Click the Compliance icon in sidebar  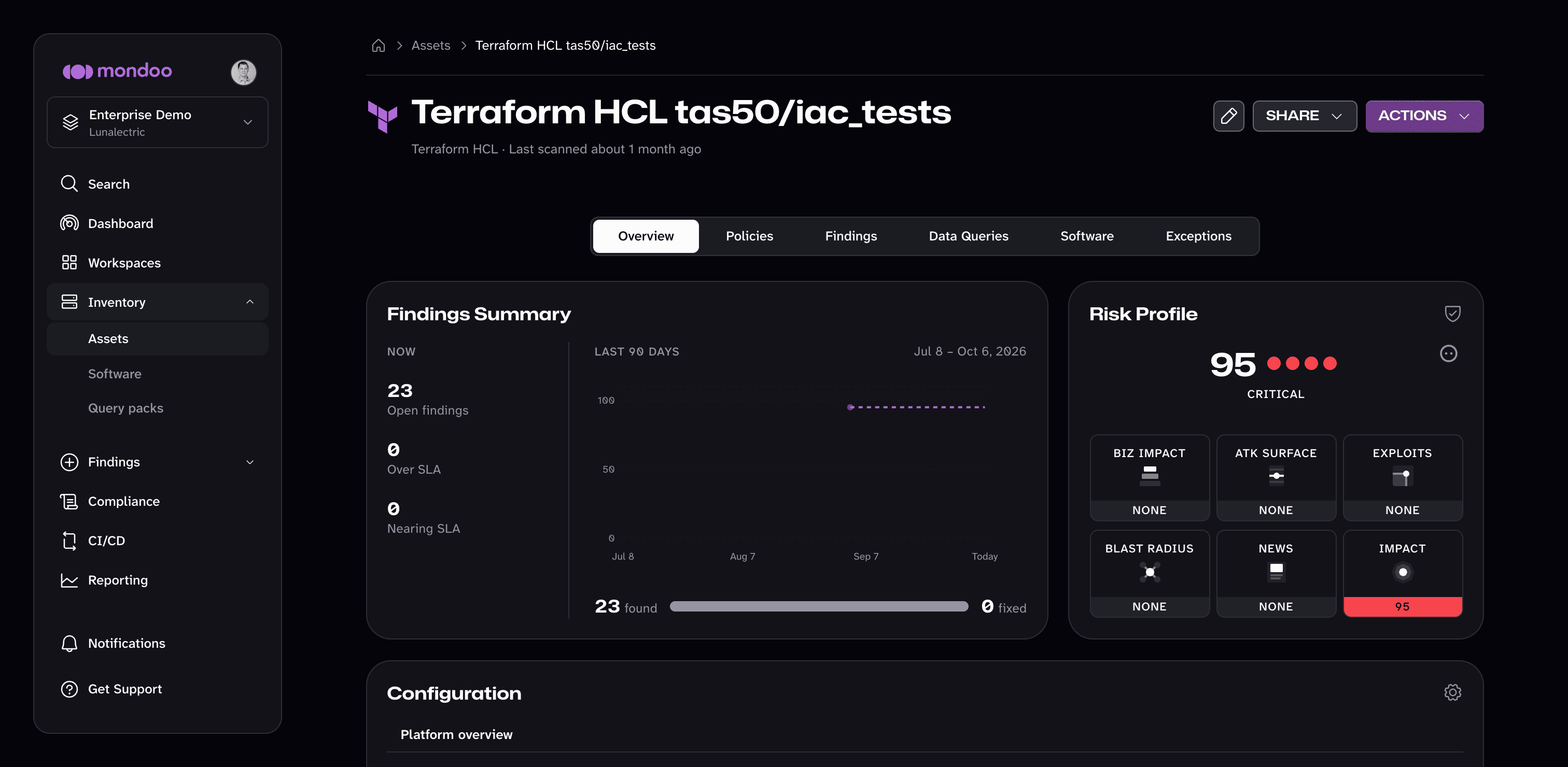pos(69,501)
